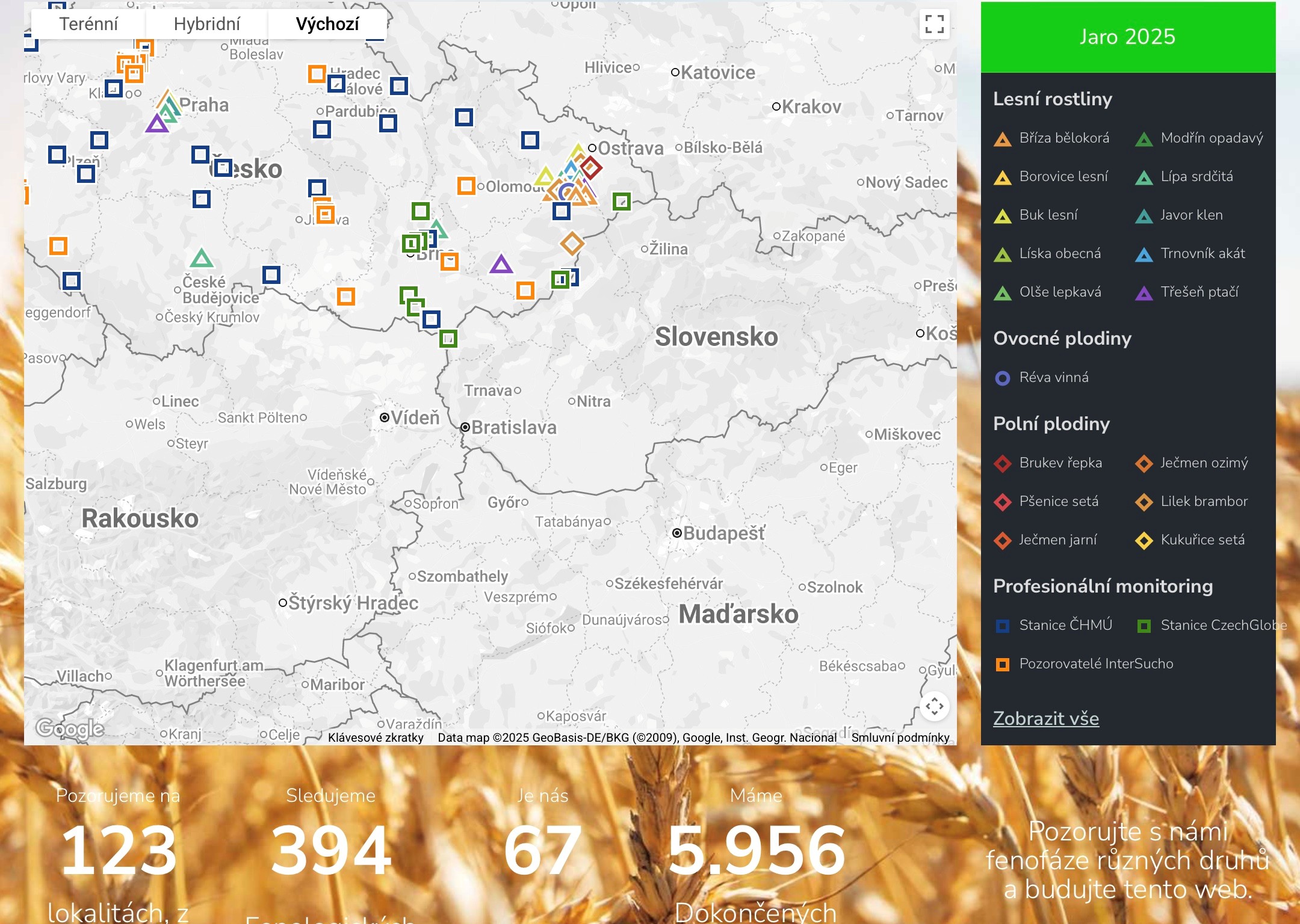
Task: Switch map to Hybridní view
Action: [x=206, y=24]
